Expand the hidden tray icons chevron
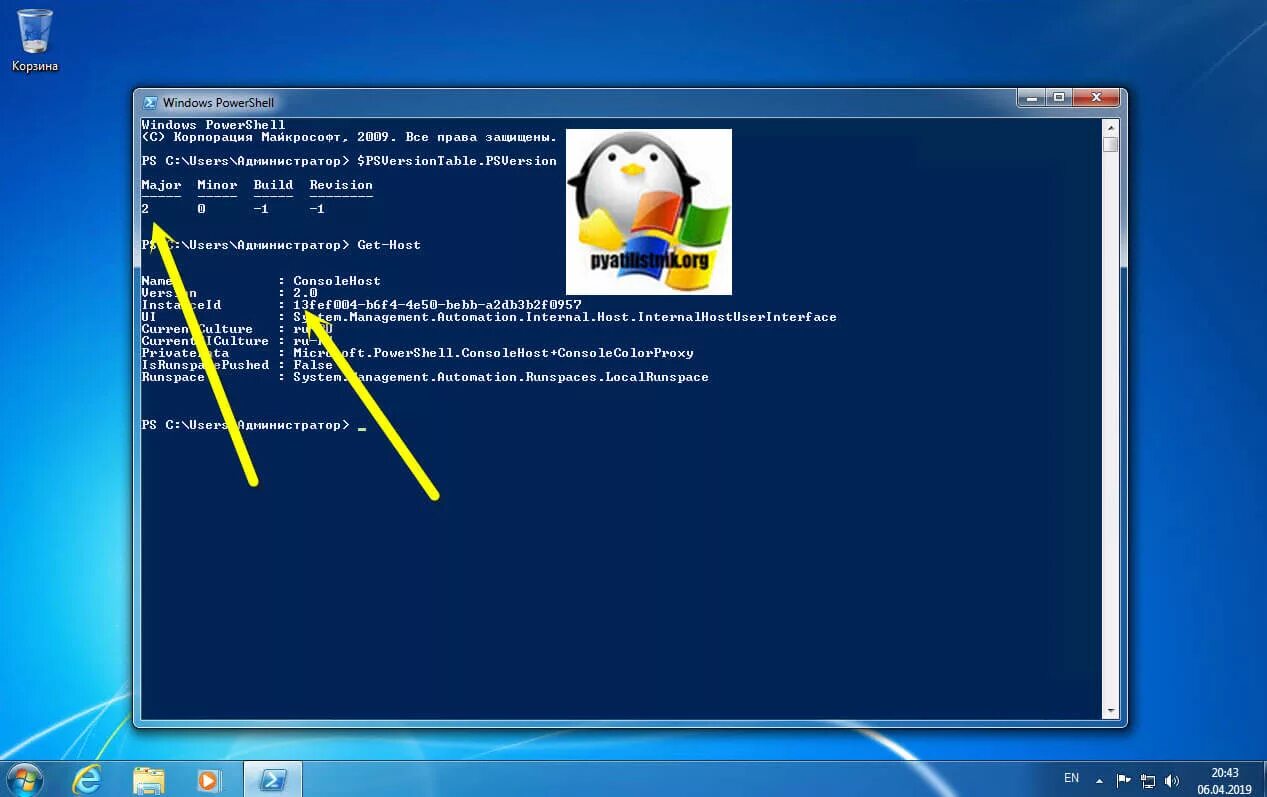This screenshot has width=1267, height=797. click(x=1099, y=780)
